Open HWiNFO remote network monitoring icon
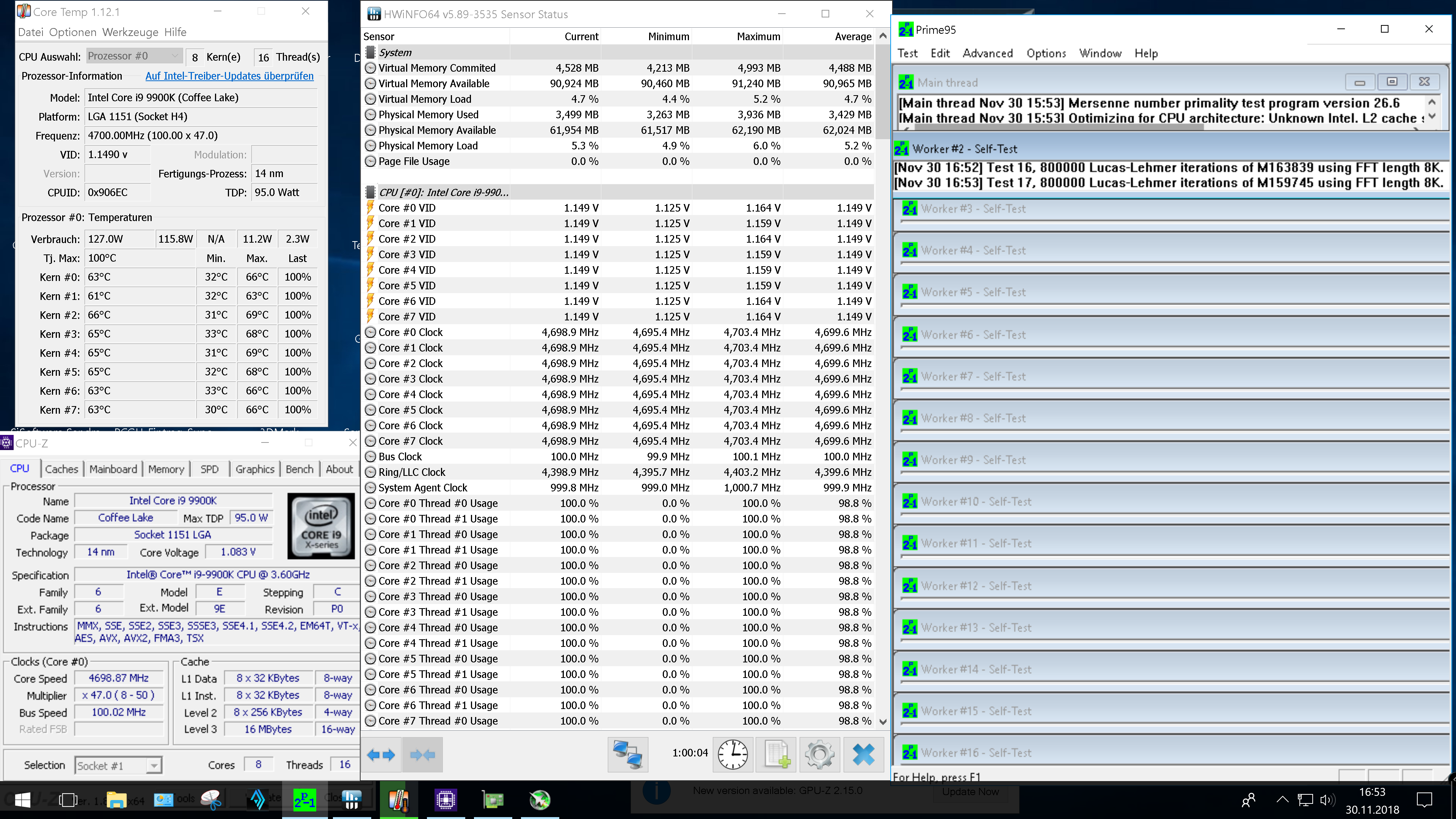1456x819 pixels. [x=628, y=754]
